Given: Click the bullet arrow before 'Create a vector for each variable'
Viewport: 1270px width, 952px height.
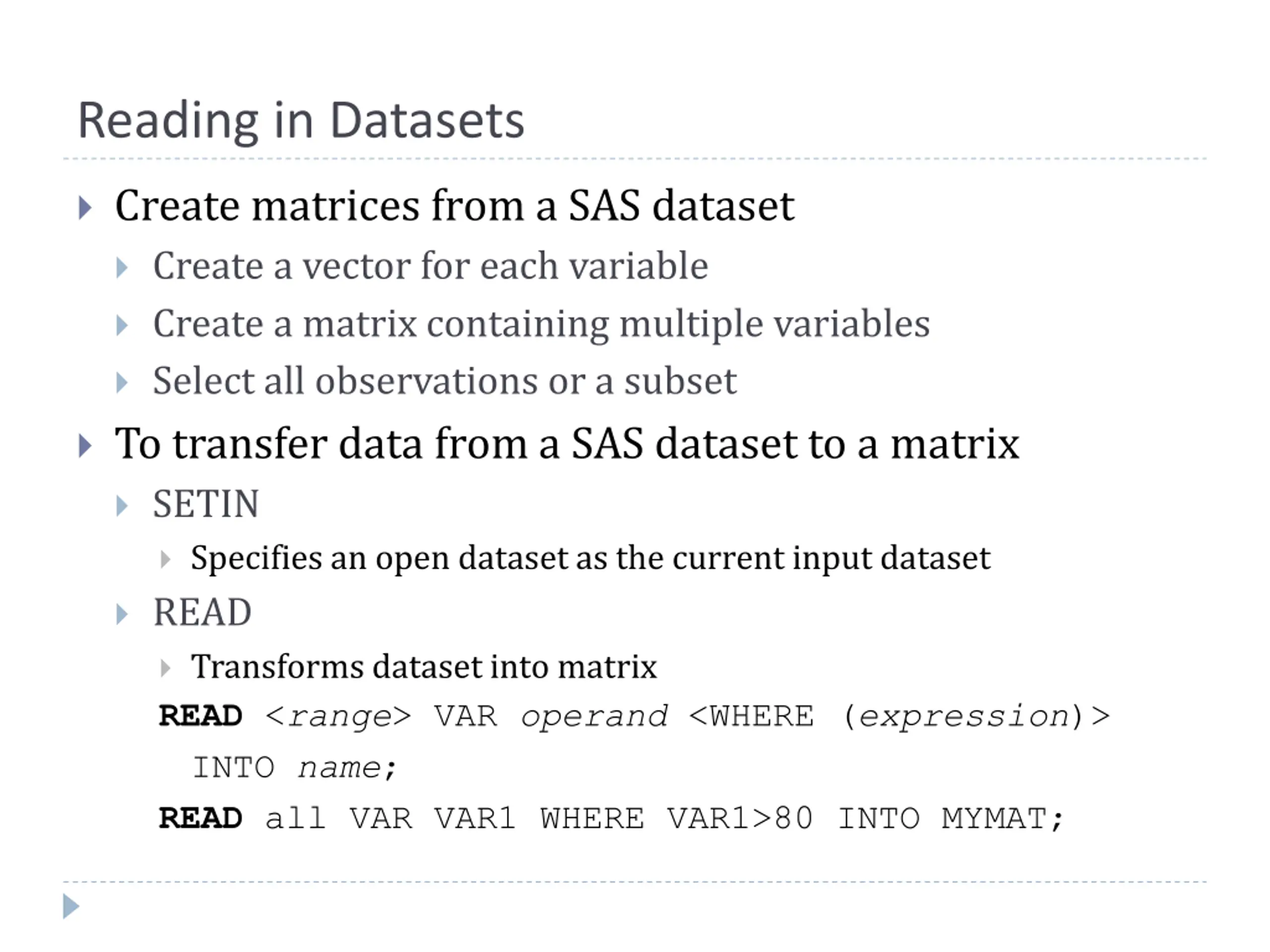Looking at the screenshot, I should [122, 268].
